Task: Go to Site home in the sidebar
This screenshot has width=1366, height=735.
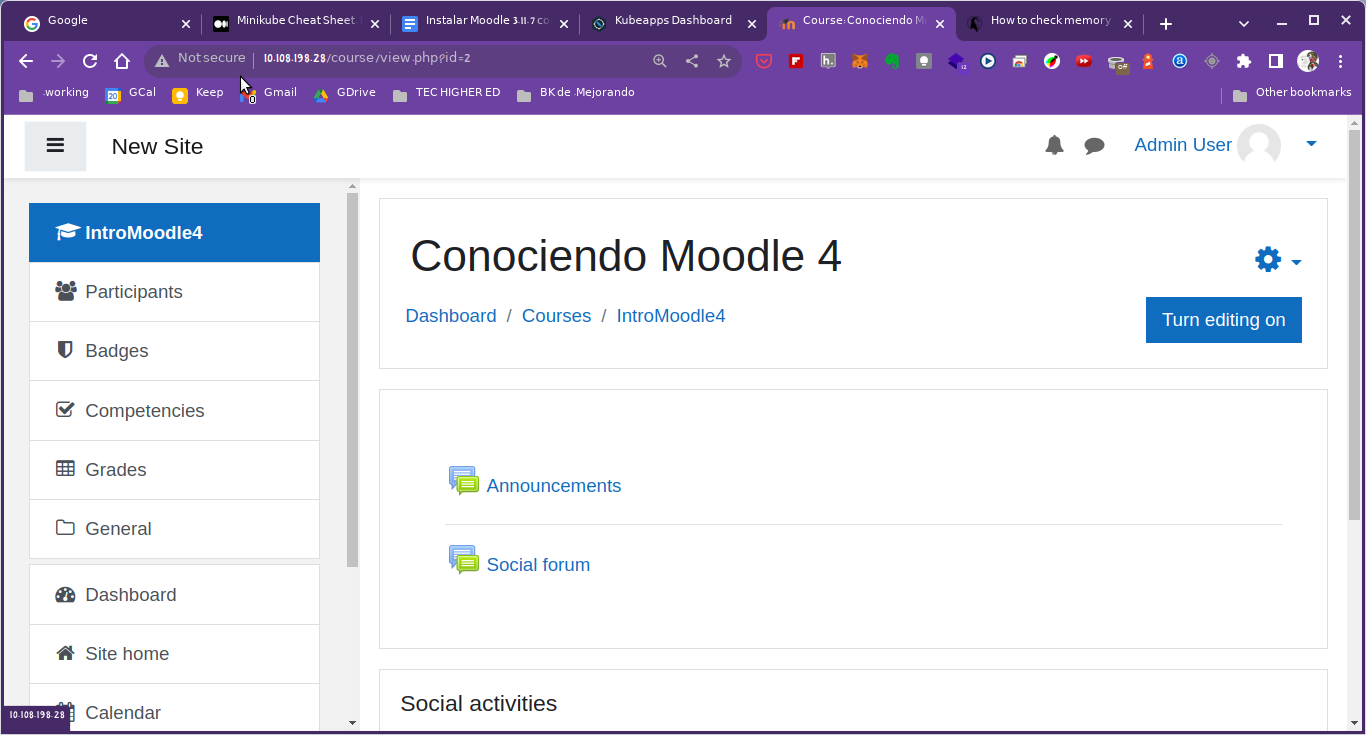Action: (174, 654)
